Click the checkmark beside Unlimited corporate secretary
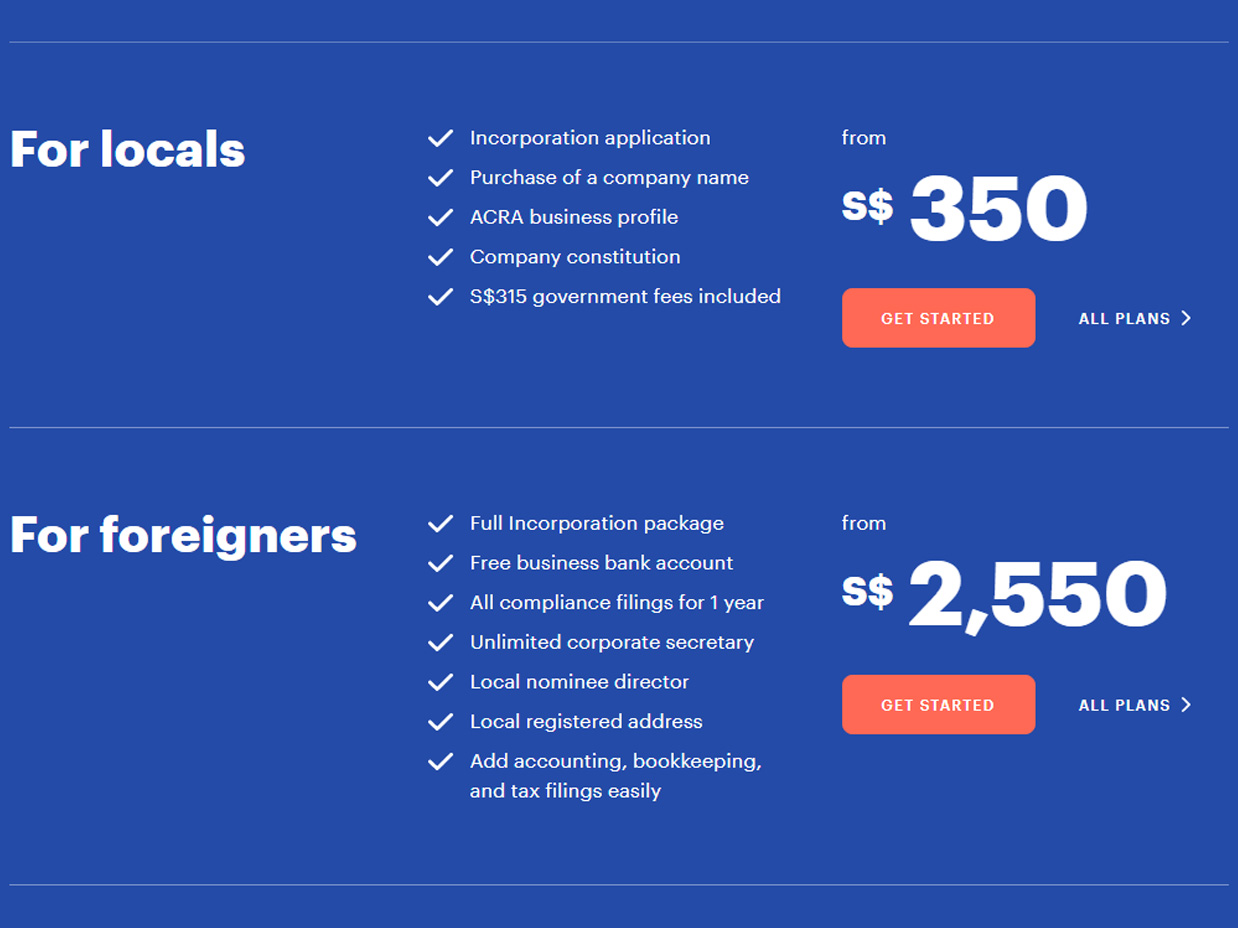 coord(440,642)
